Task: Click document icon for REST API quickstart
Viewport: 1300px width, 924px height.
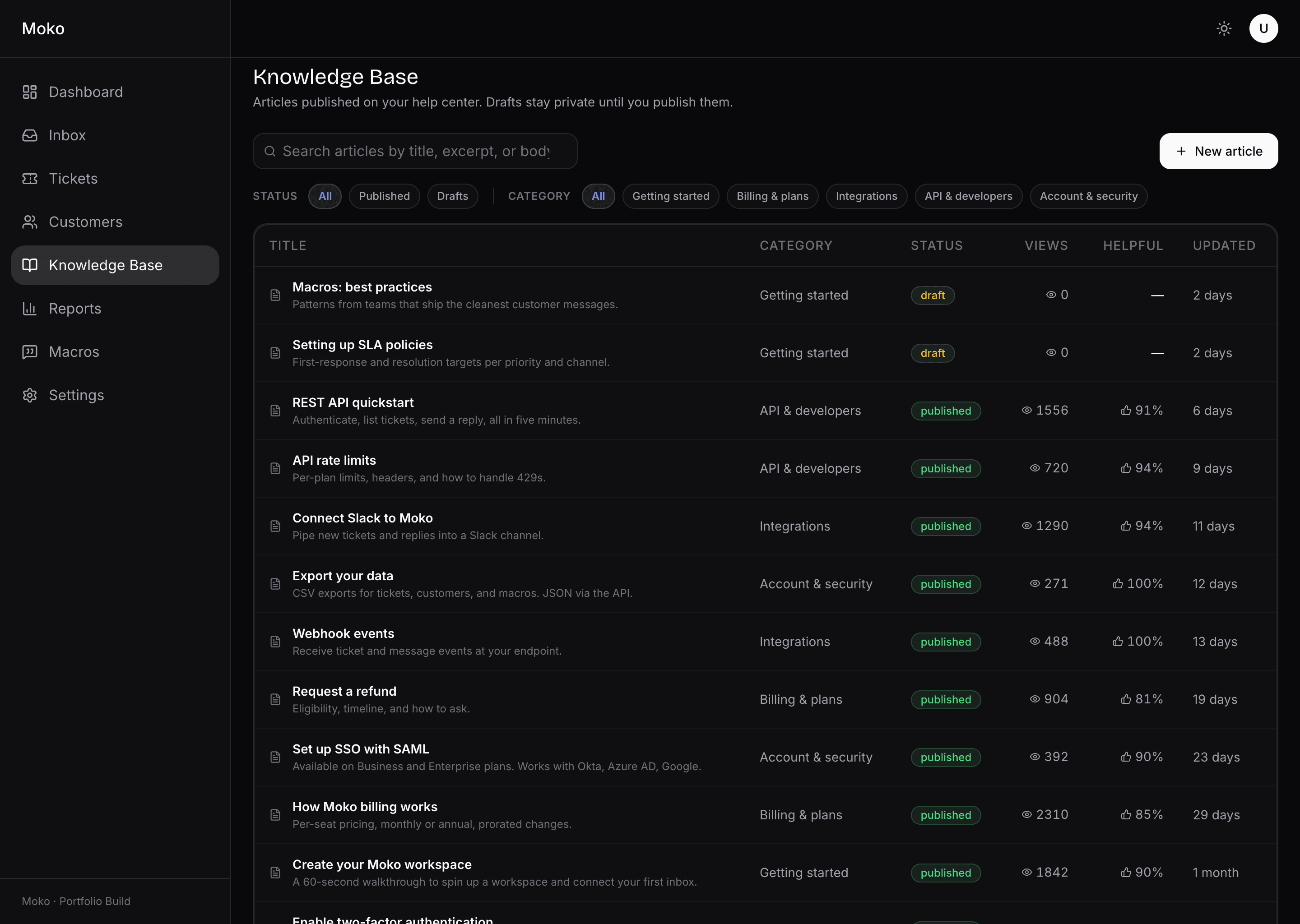Action: (275, 411)
